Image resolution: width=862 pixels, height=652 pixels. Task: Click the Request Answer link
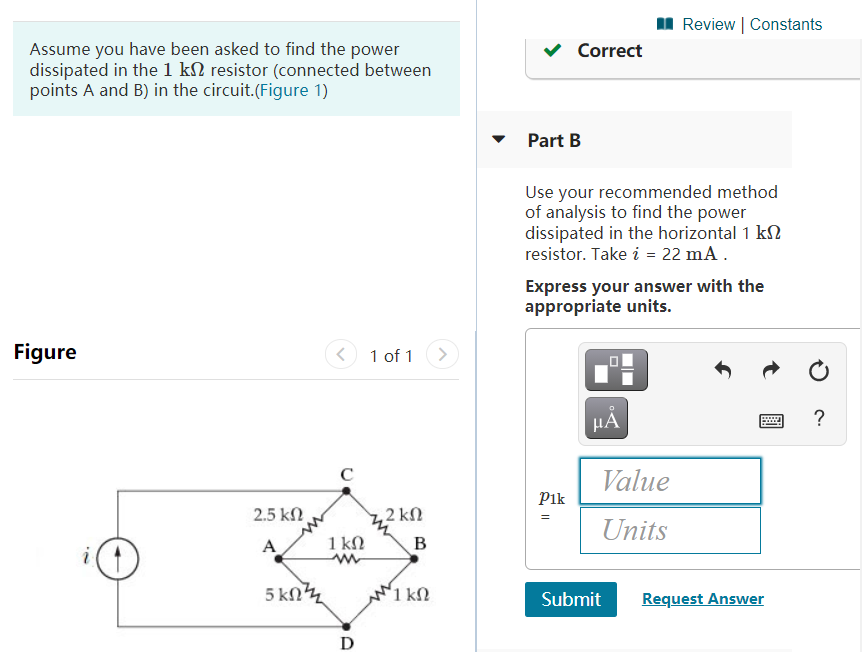(x=702, y=598)
